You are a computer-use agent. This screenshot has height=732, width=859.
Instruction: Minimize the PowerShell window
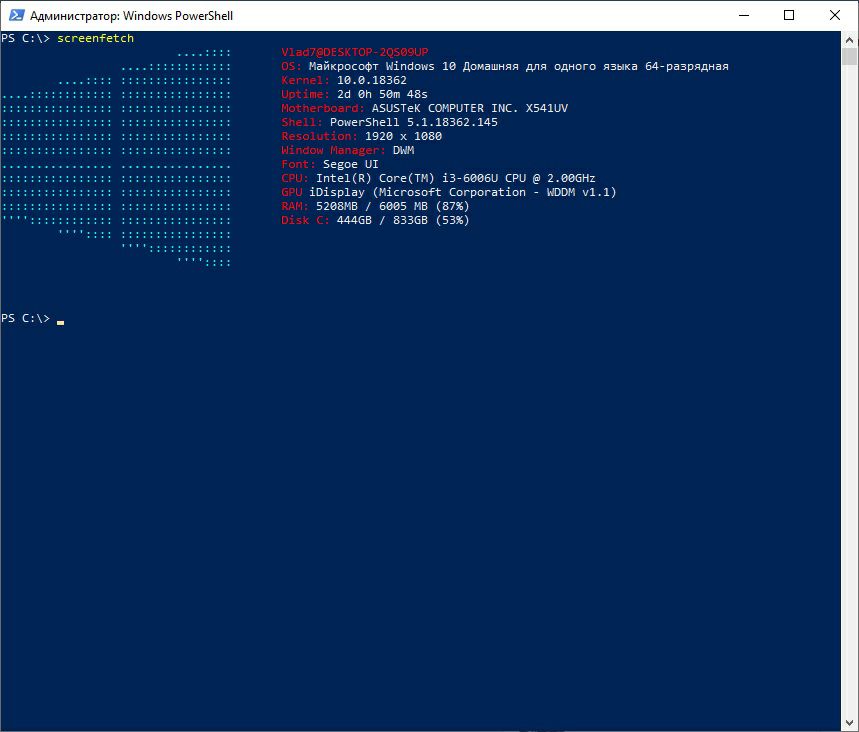pos(743,15)
